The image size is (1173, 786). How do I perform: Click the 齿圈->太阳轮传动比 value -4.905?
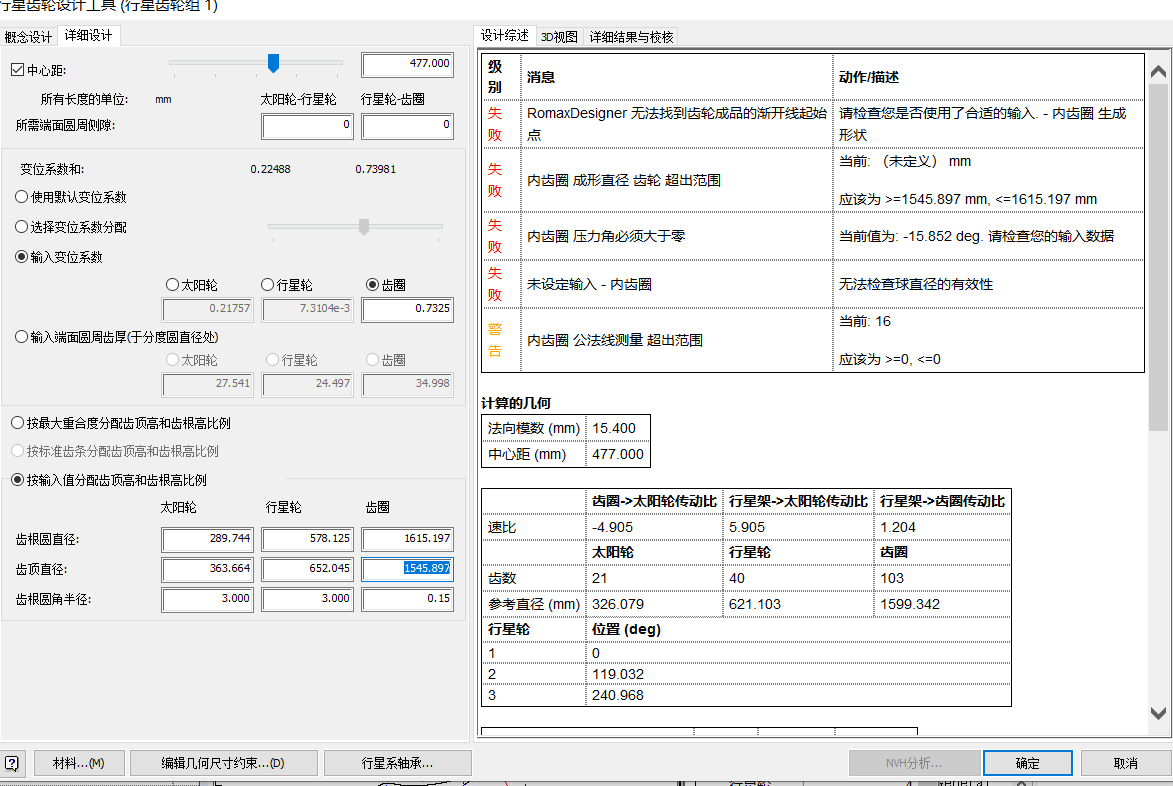click(x=613, y=527)
